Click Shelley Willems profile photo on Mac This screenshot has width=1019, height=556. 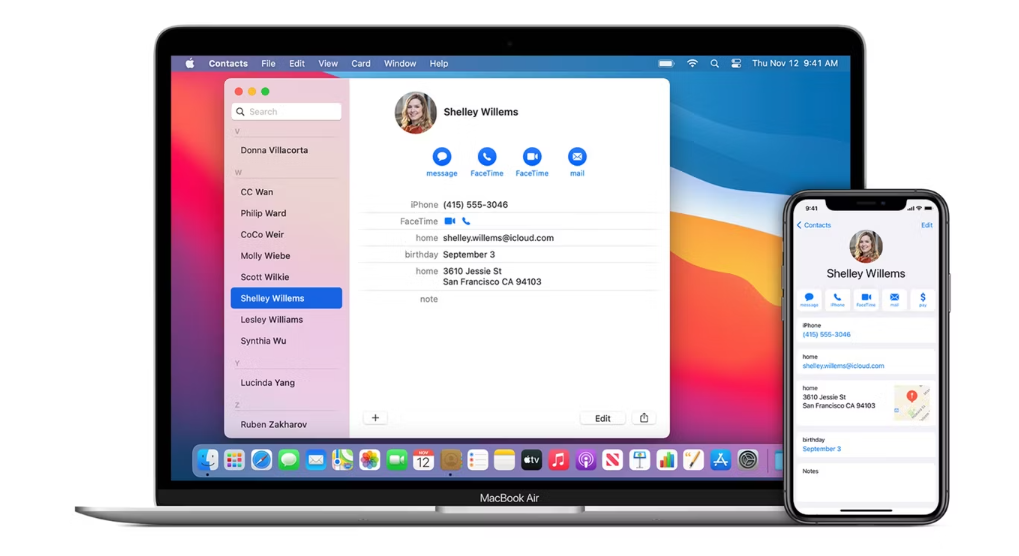pyautogui.click(x=415, y=113)
